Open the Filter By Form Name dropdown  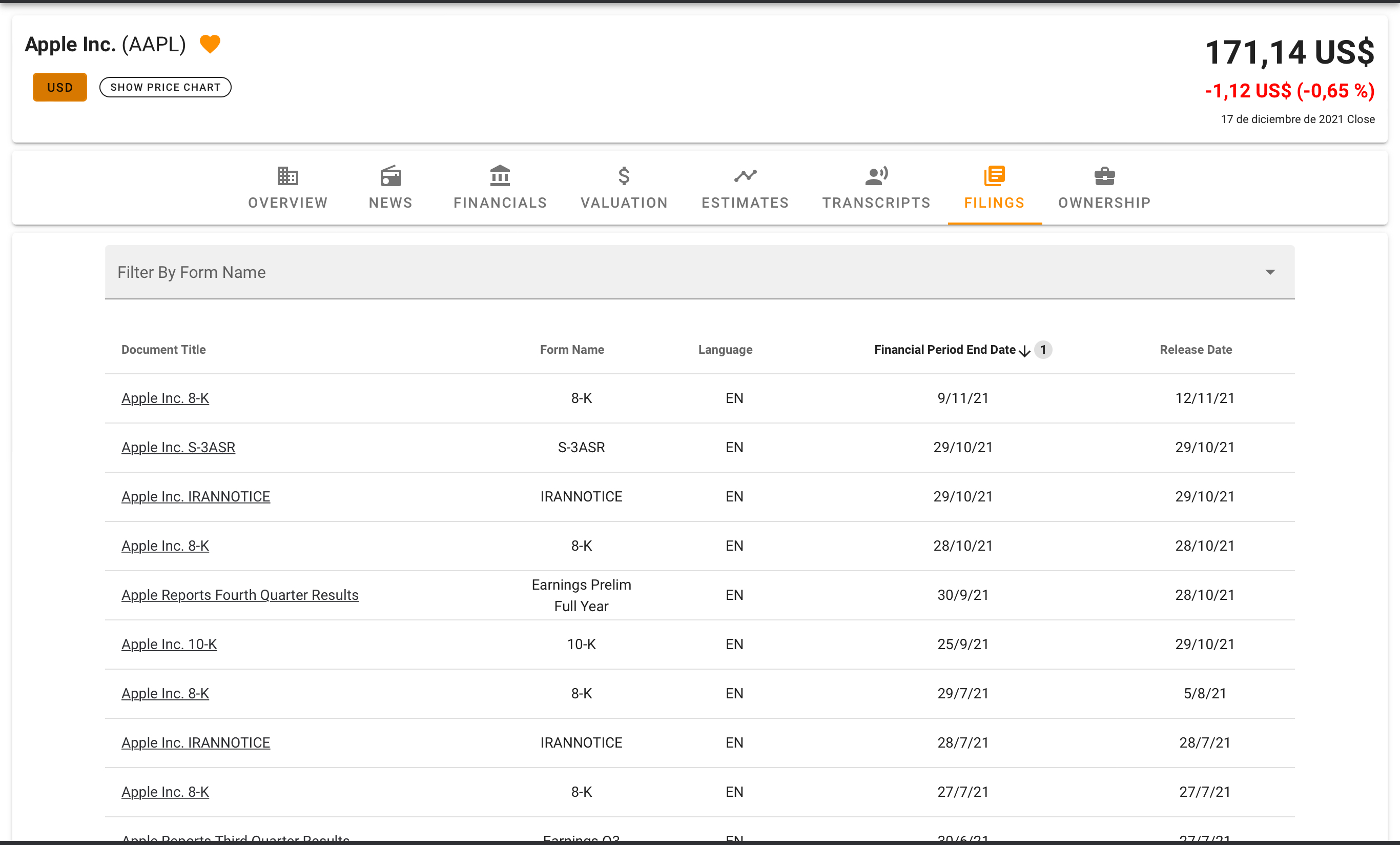[699, 272]
